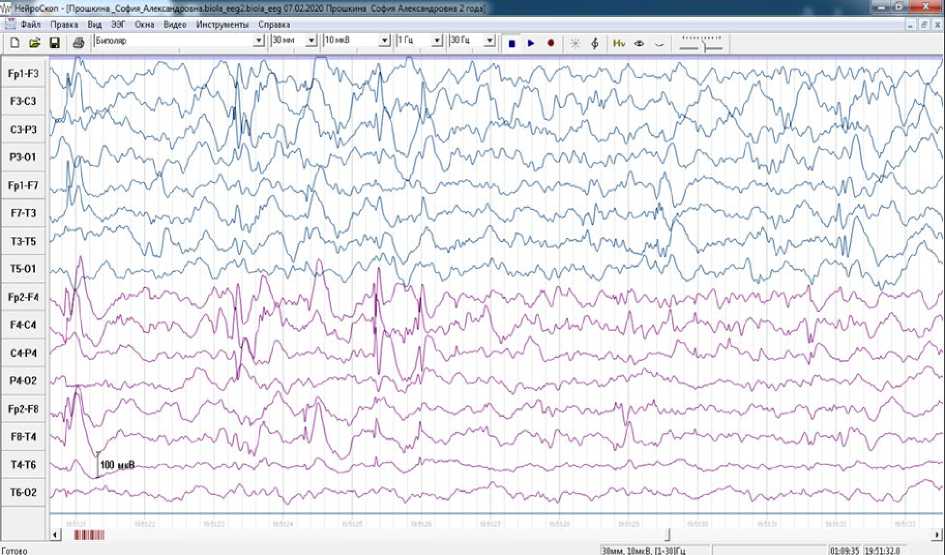Open the Инструменты menu
945x555 pixels.
point(223,22)
